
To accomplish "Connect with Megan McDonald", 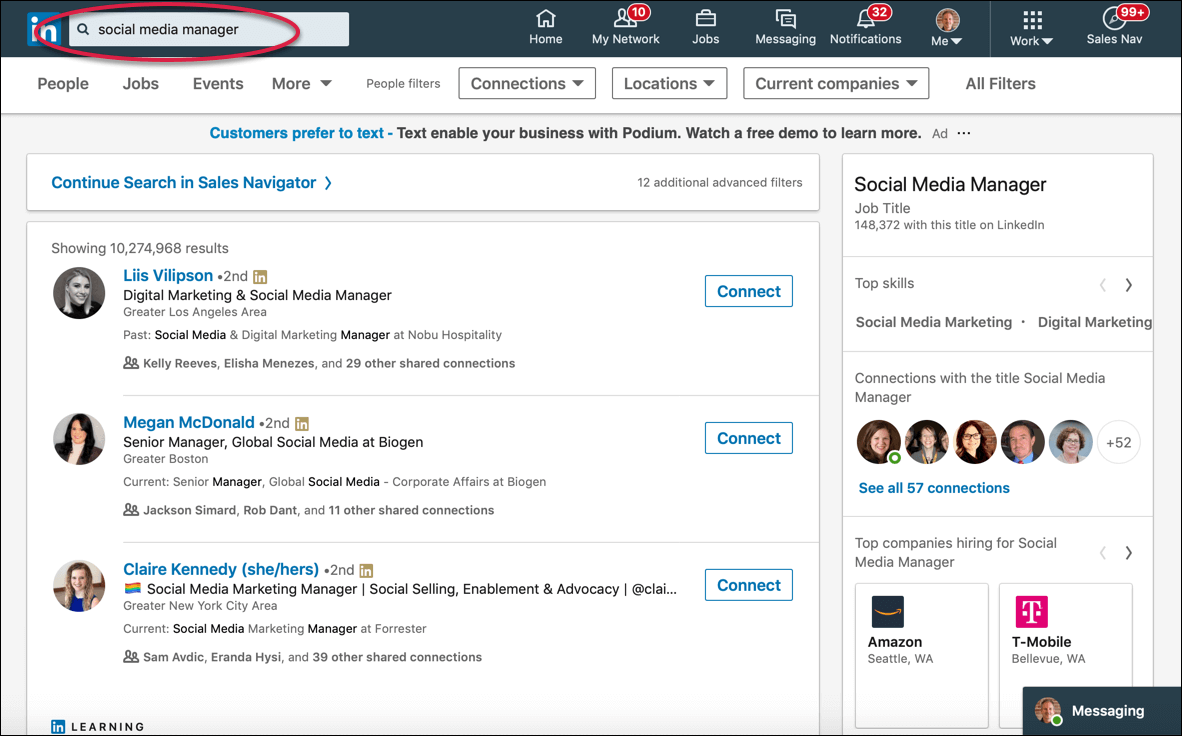I will 749,438.
